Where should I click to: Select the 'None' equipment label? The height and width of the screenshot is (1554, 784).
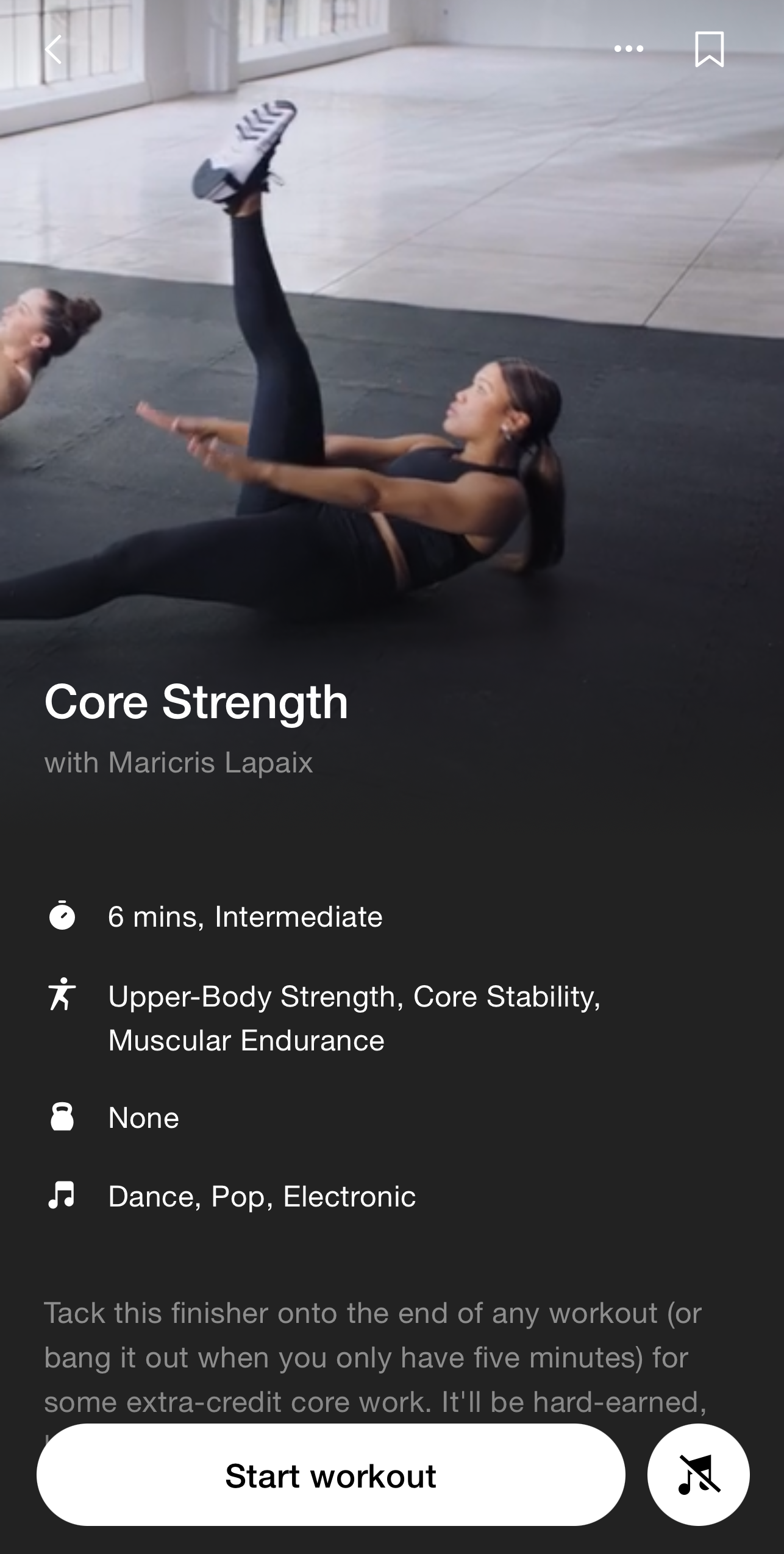tap(143, 1117)
